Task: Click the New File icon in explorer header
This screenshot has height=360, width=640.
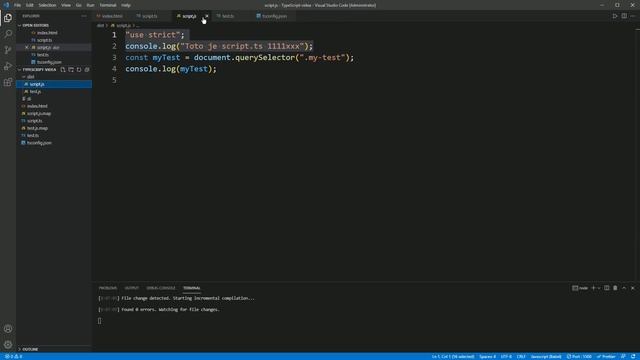Action: tap(63, 70)
